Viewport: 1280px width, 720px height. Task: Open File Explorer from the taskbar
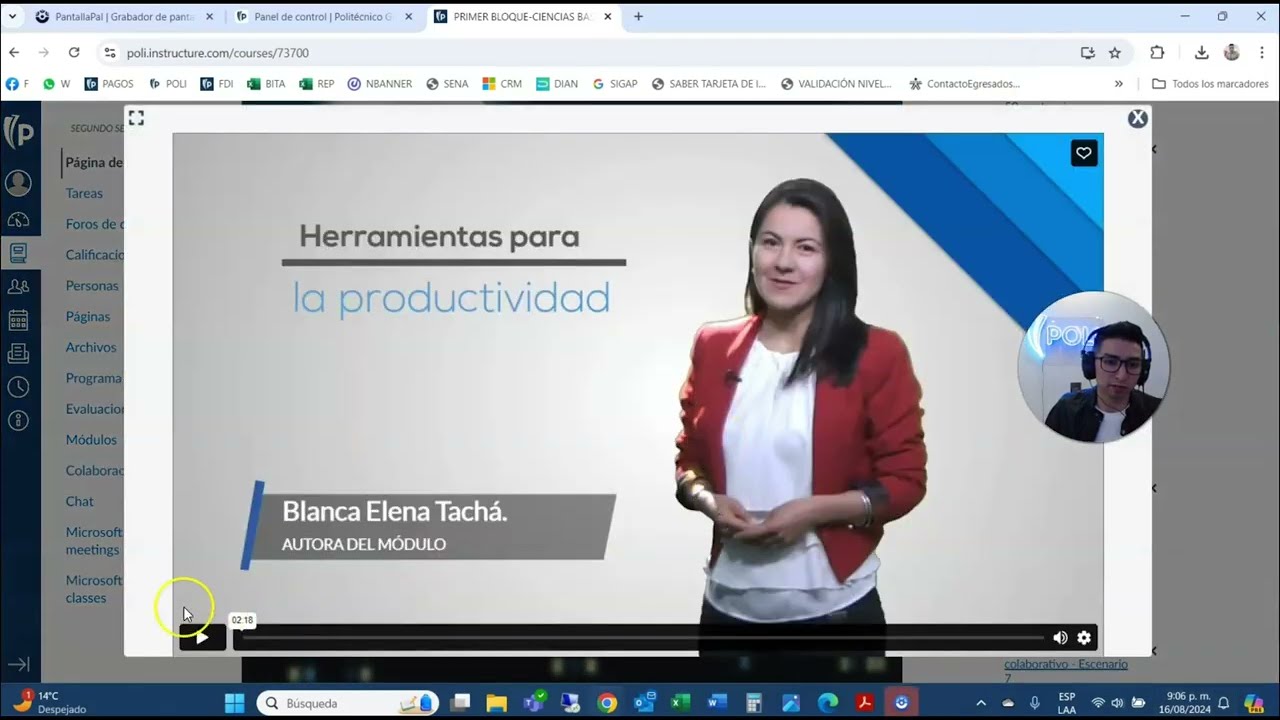click(497, 703)
